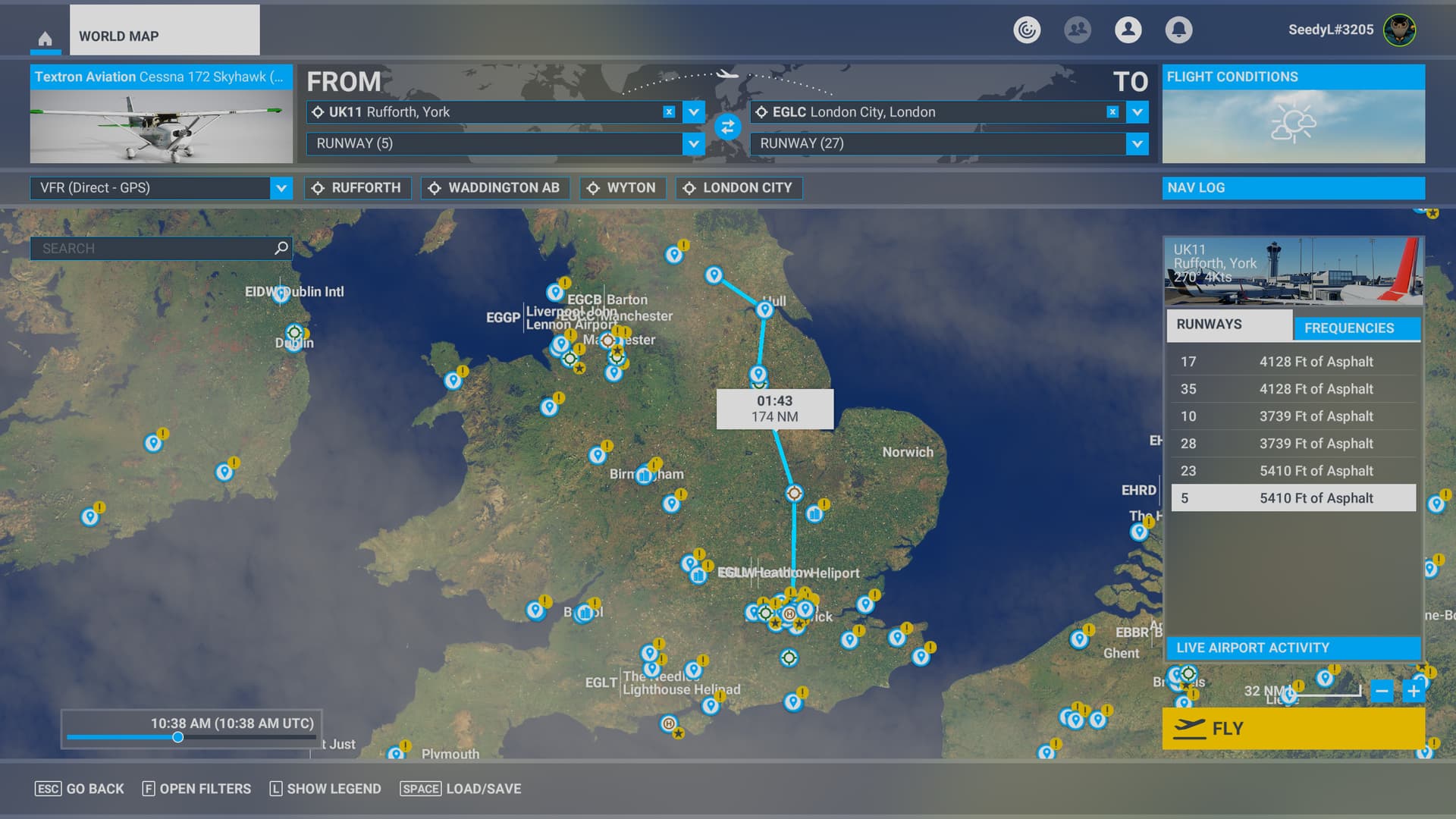Select the World Map tab
1456x819 pixels.
coord(165,30)
